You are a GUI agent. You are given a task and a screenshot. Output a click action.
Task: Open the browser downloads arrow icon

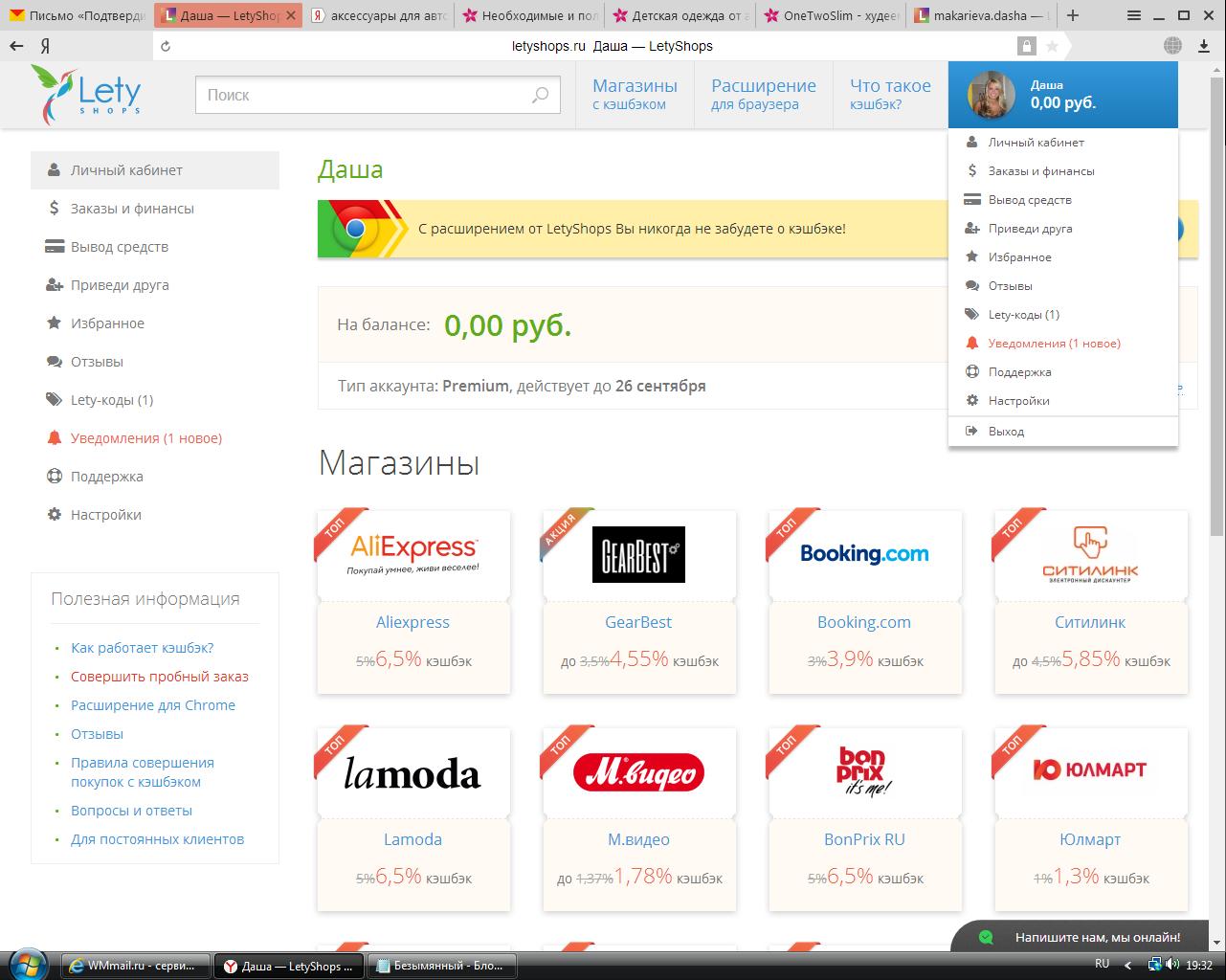pos(1204,46)
